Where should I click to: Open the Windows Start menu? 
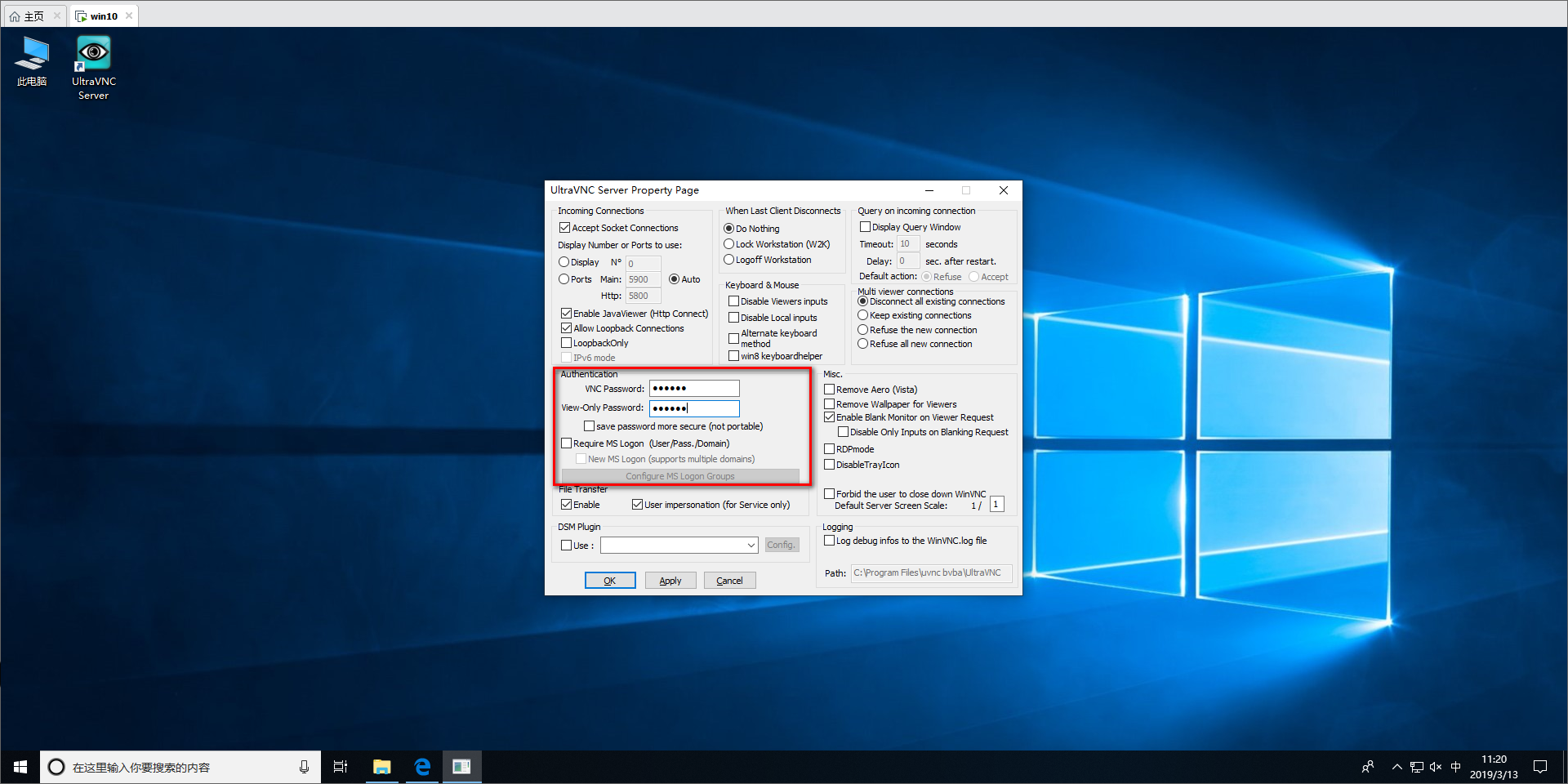(20, 767)
